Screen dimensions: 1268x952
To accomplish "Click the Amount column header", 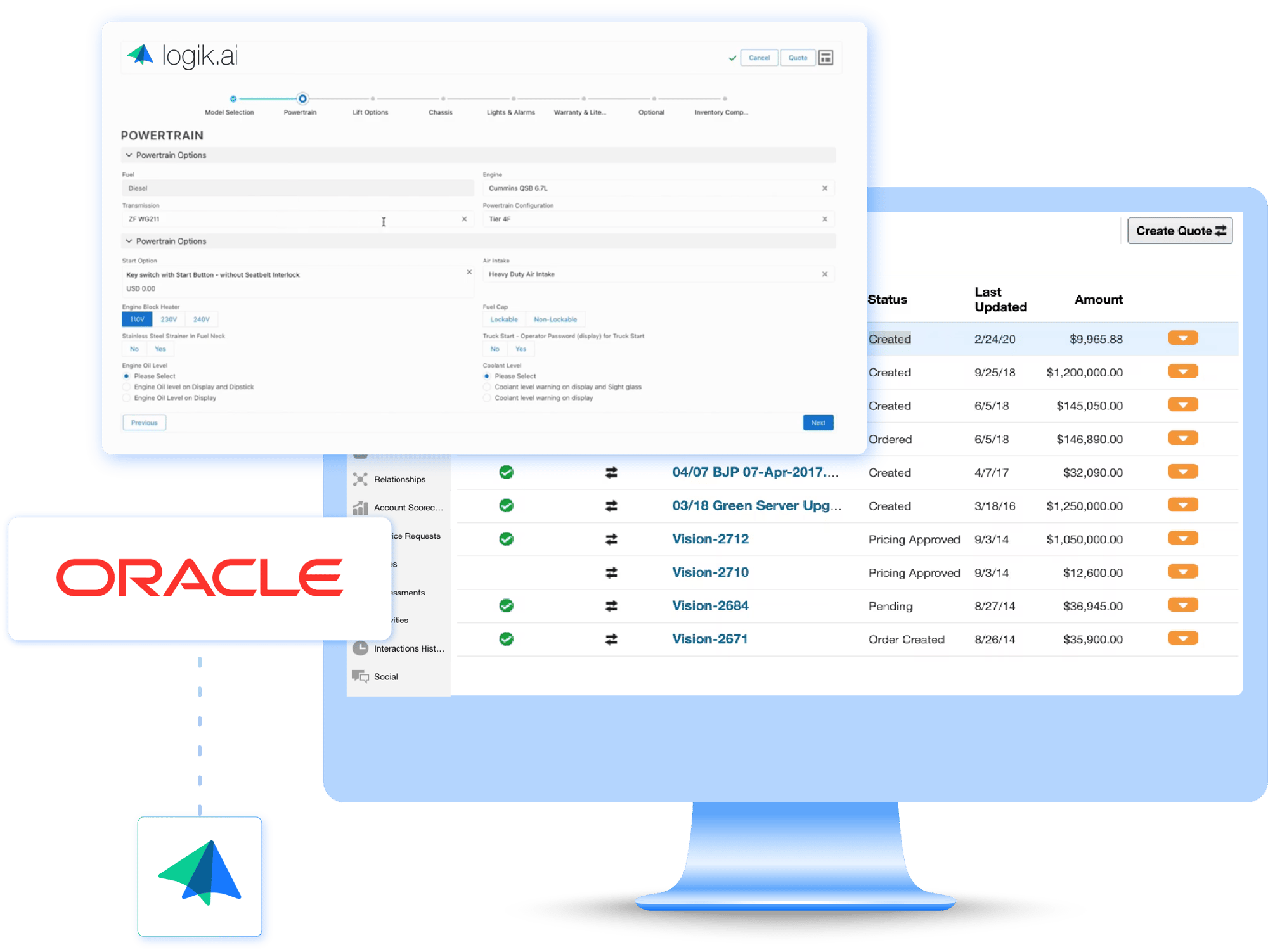I will coord(1098,300).
